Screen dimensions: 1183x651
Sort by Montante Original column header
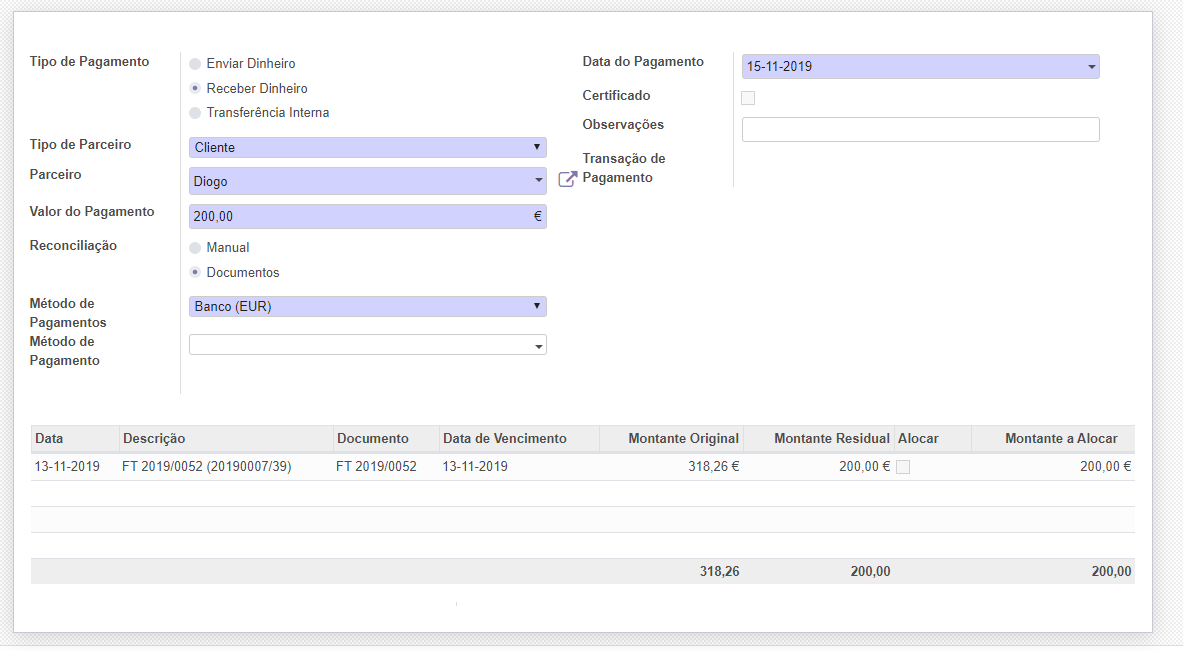(683, 439)
